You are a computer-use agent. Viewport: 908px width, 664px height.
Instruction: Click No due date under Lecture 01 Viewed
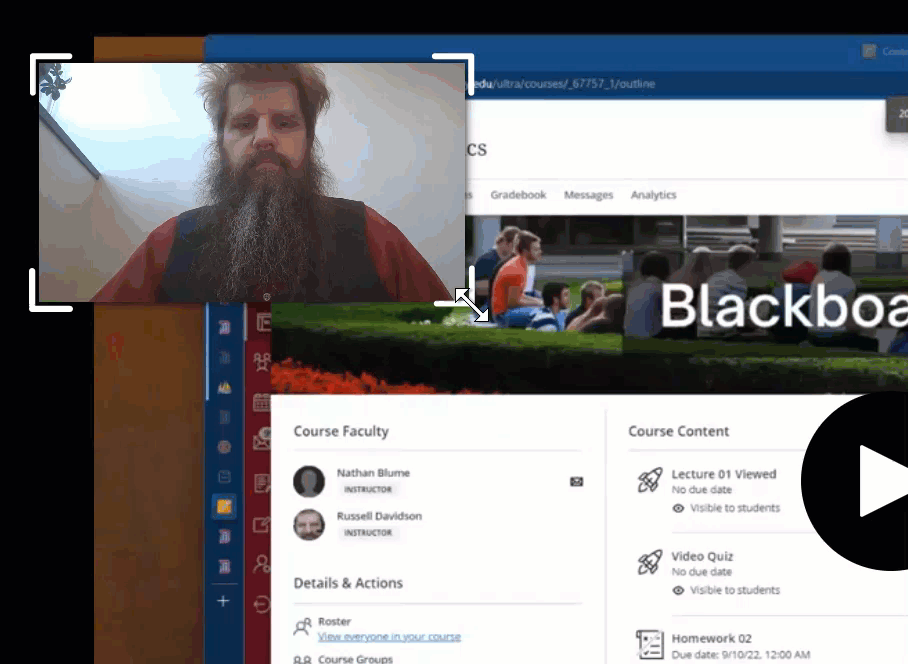(x=701, y=490)
